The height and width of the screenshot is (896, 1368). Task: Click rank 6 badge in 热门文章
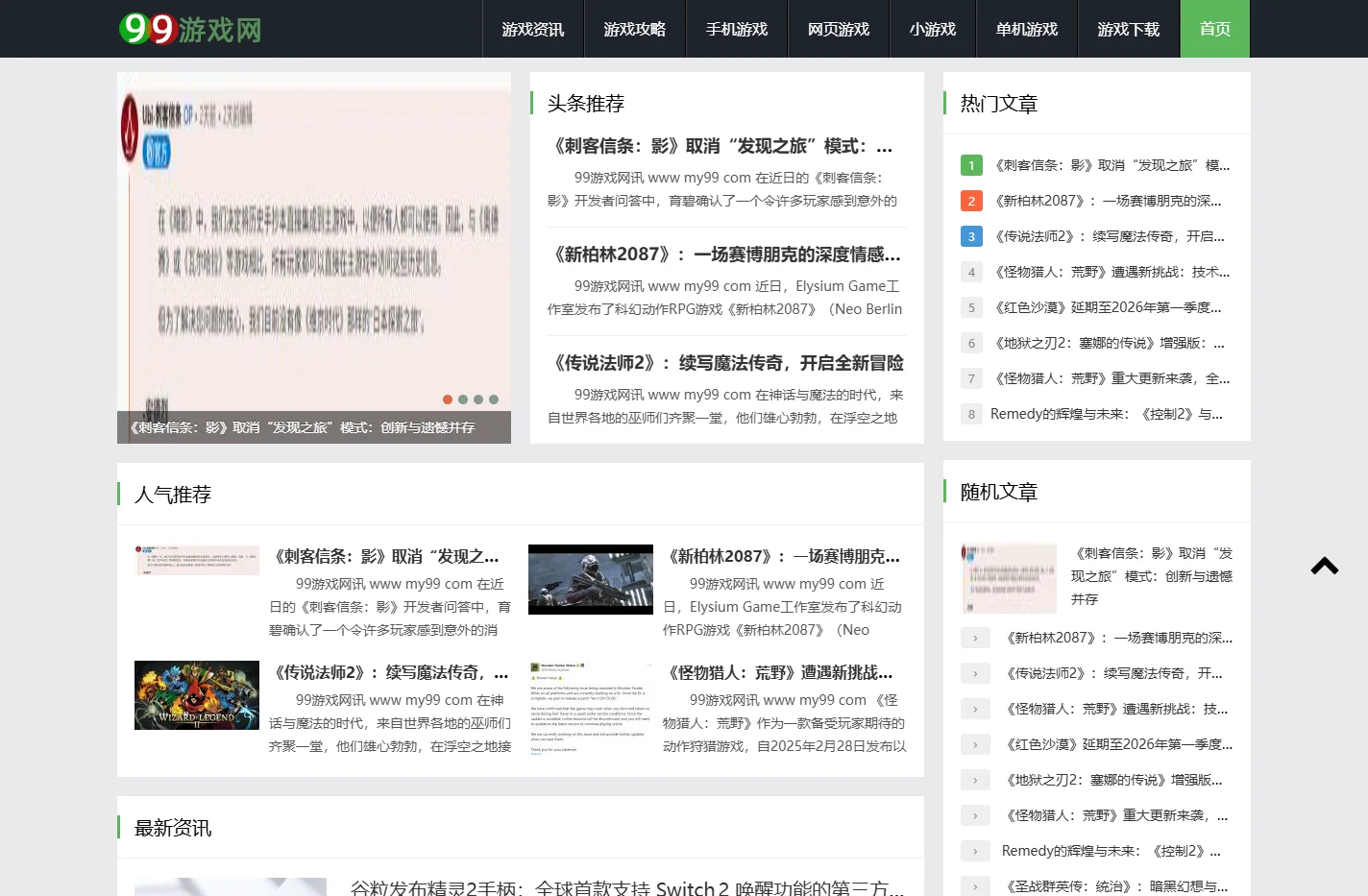coord(971,343)
